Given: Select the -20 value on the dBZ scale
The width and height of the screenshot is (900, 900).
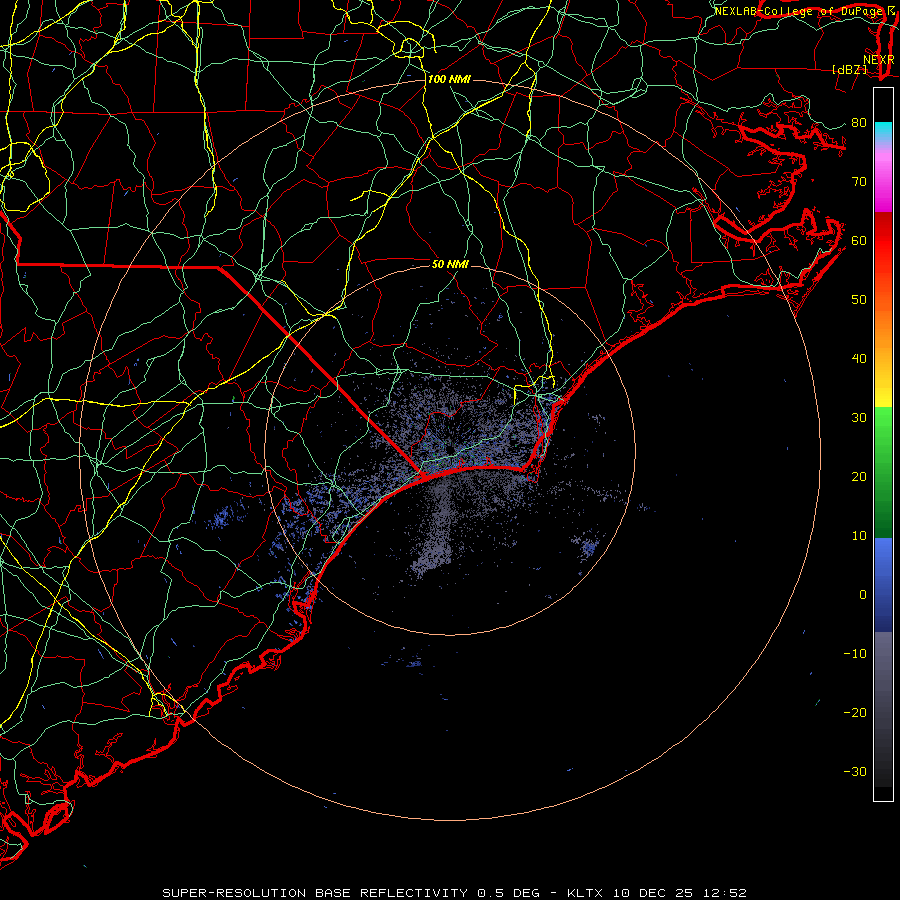Looking at the screenshot, I should click(x=855, y=712).
